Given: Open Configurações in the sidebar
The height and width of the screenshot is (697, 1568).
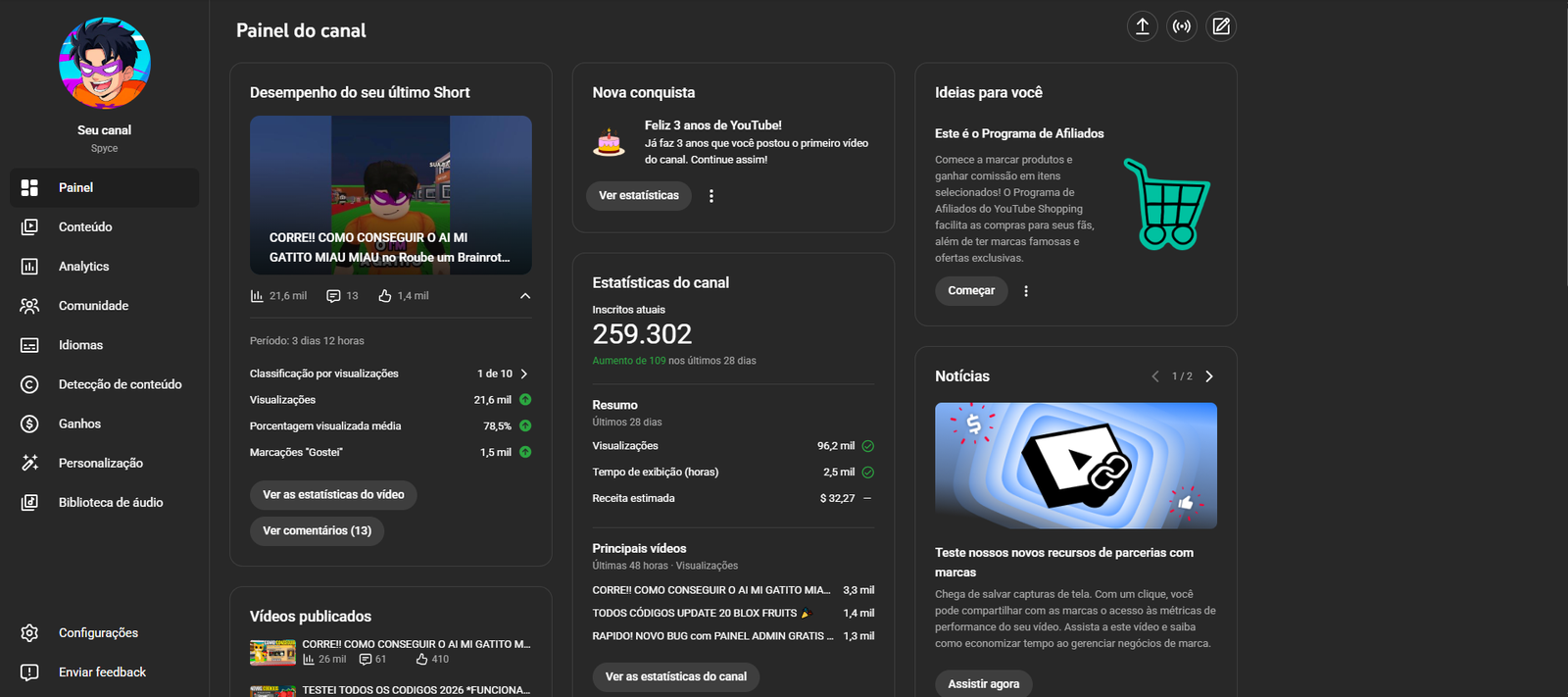Looking at the screenshot, I should 98,633.
